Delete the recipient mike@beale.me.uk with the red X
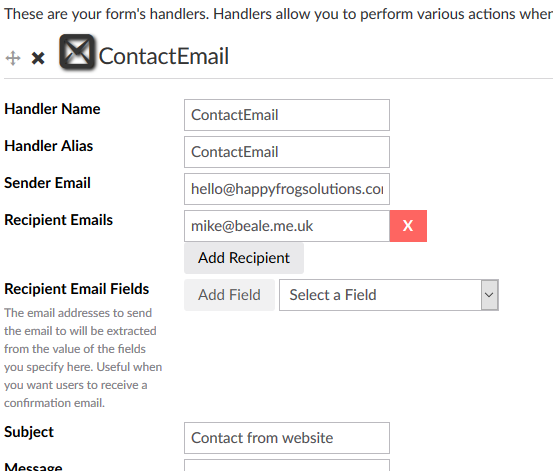The width and height of the screenshot is (553, 471). click(x=408, y=226)
